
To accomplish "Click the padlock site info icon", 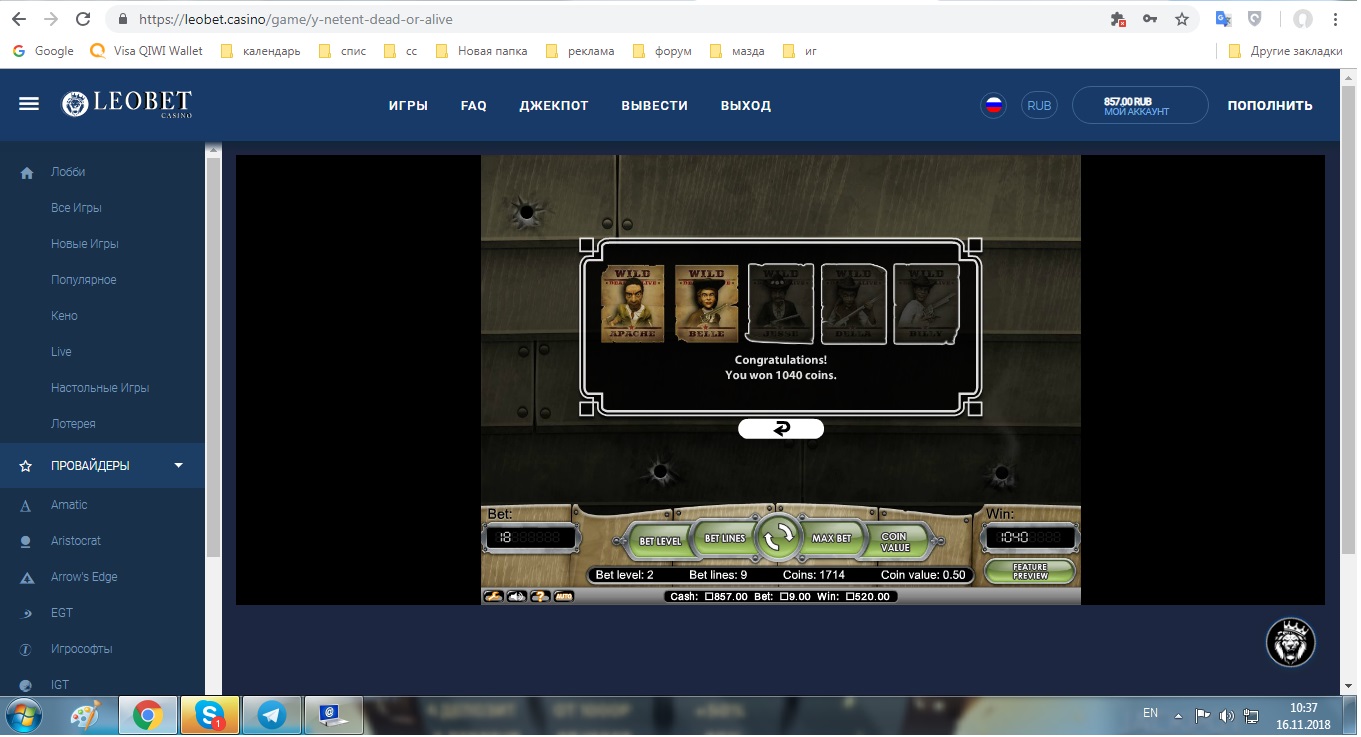I will coord(123,19).
